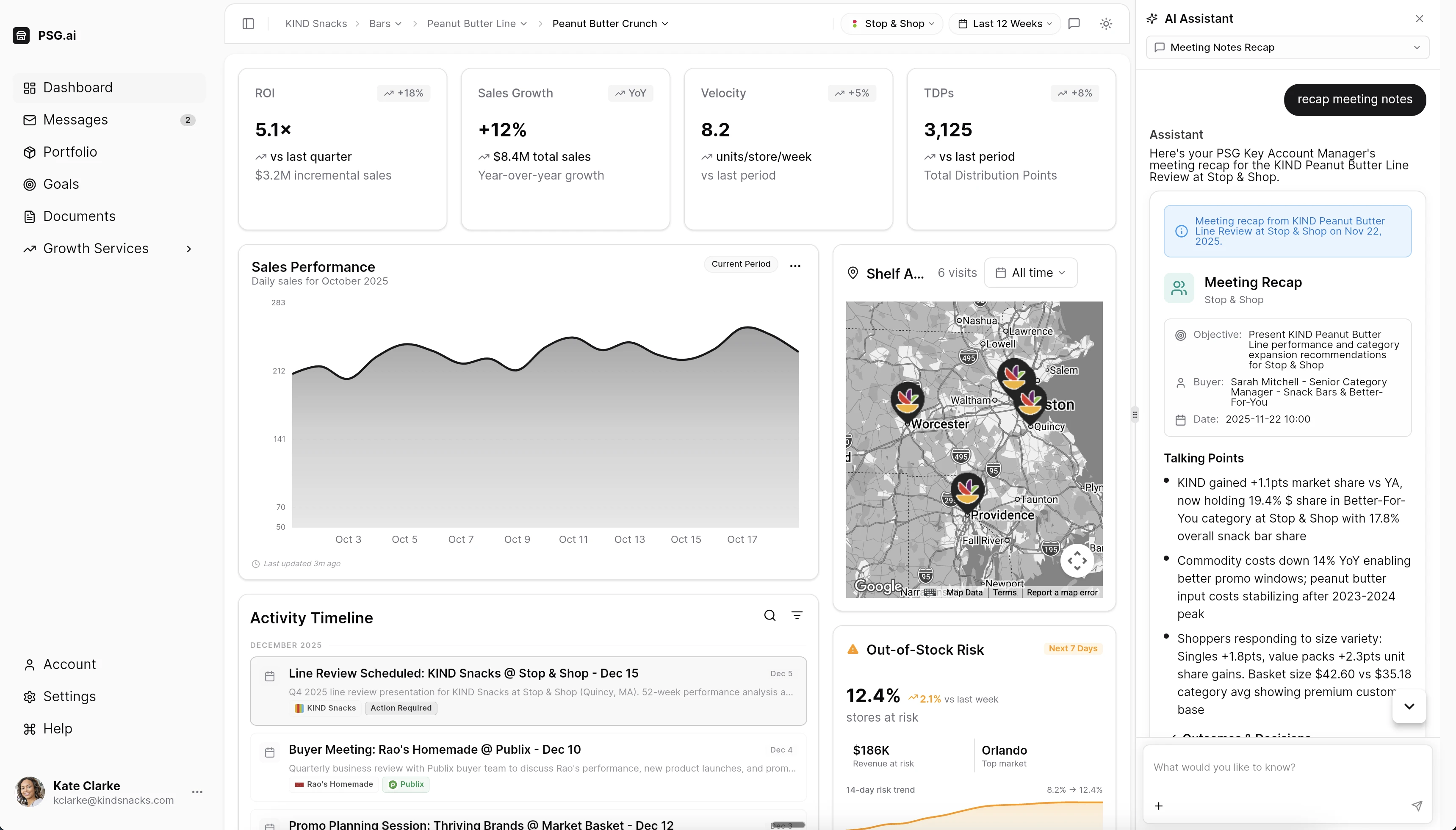
Task: Switch retailer via Stop & Shop dropdown
Action: tap(891, 23)
